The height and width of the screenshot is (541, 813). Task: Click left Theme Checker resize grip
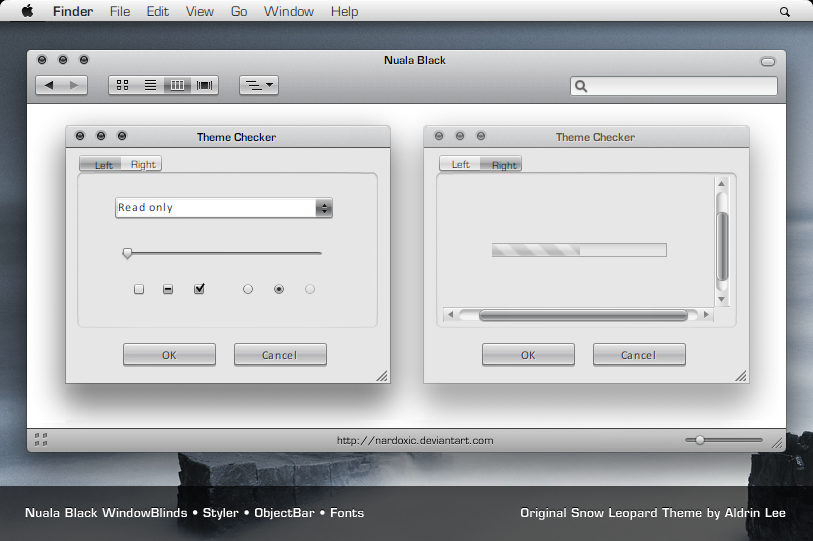382,376
